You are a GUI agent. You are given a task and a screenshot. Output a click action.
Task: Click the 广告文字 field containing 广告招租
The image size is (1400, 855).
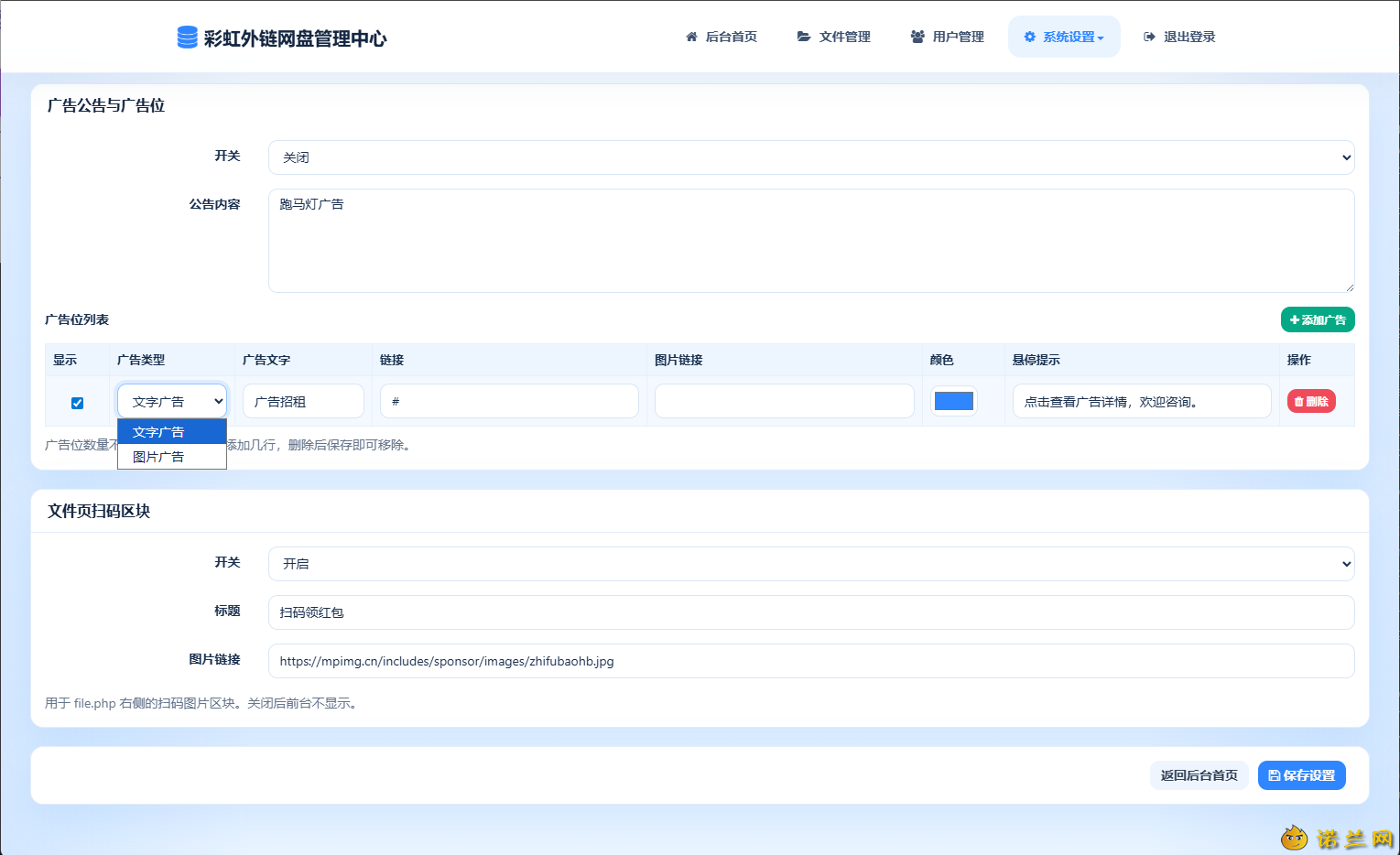(x=303, y=401)
